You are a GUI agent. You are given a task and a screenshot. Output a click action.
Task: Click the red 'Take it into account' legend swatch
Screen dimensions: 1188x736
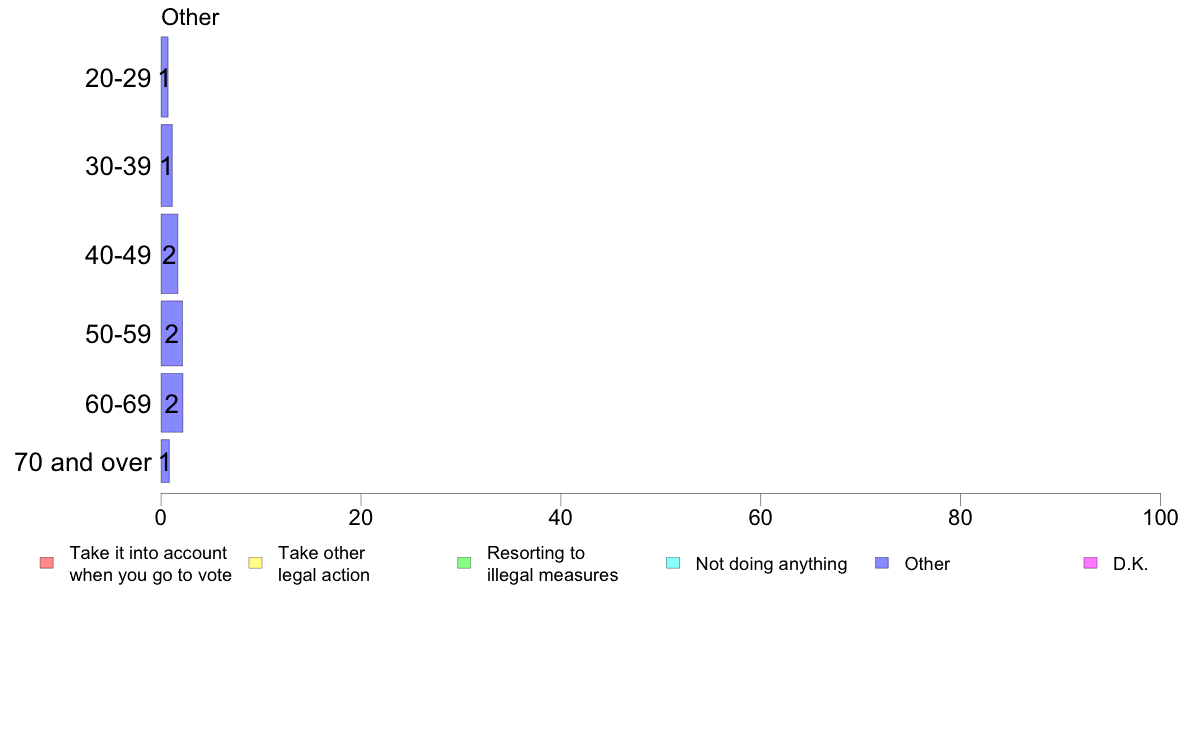point(47,563)
